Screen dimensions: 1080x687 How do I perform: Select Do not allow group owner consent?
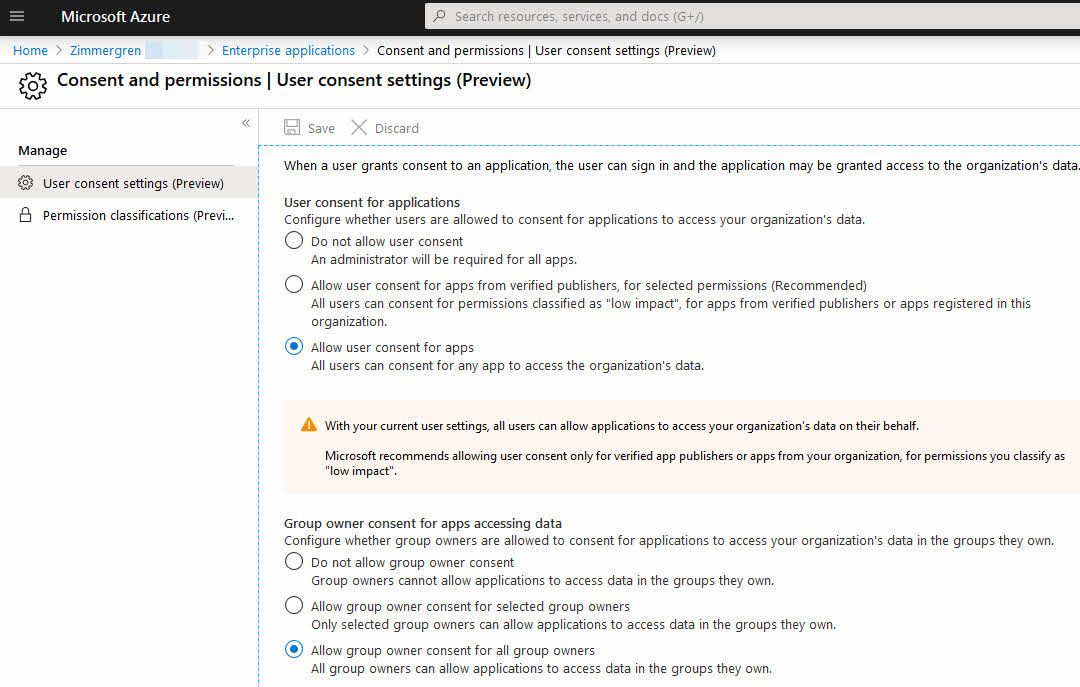pos(294,562)
